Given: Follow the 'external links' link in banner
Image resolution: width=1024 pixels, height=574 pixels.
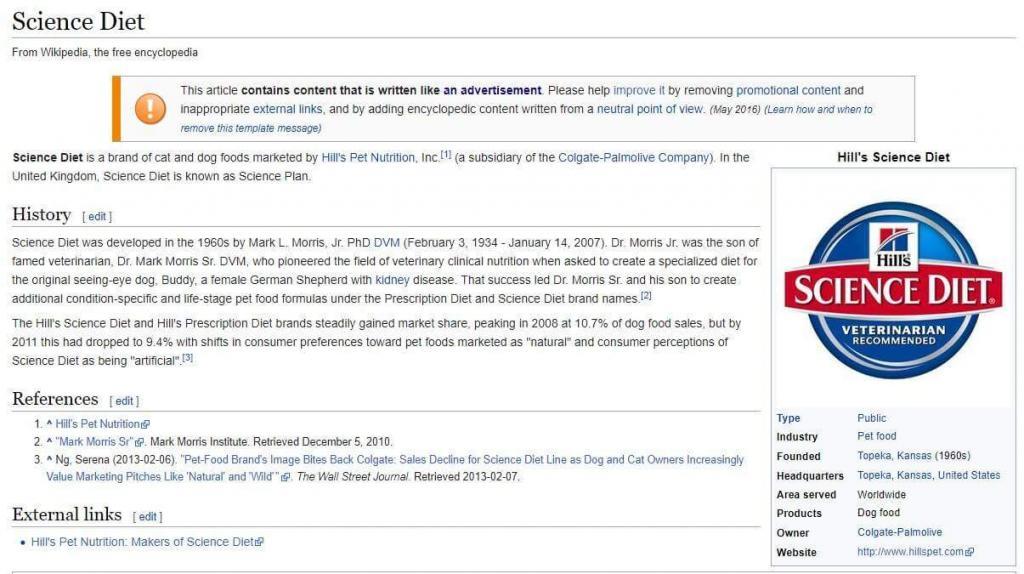Looking at the screenshot, I should (x=287, y=109).
